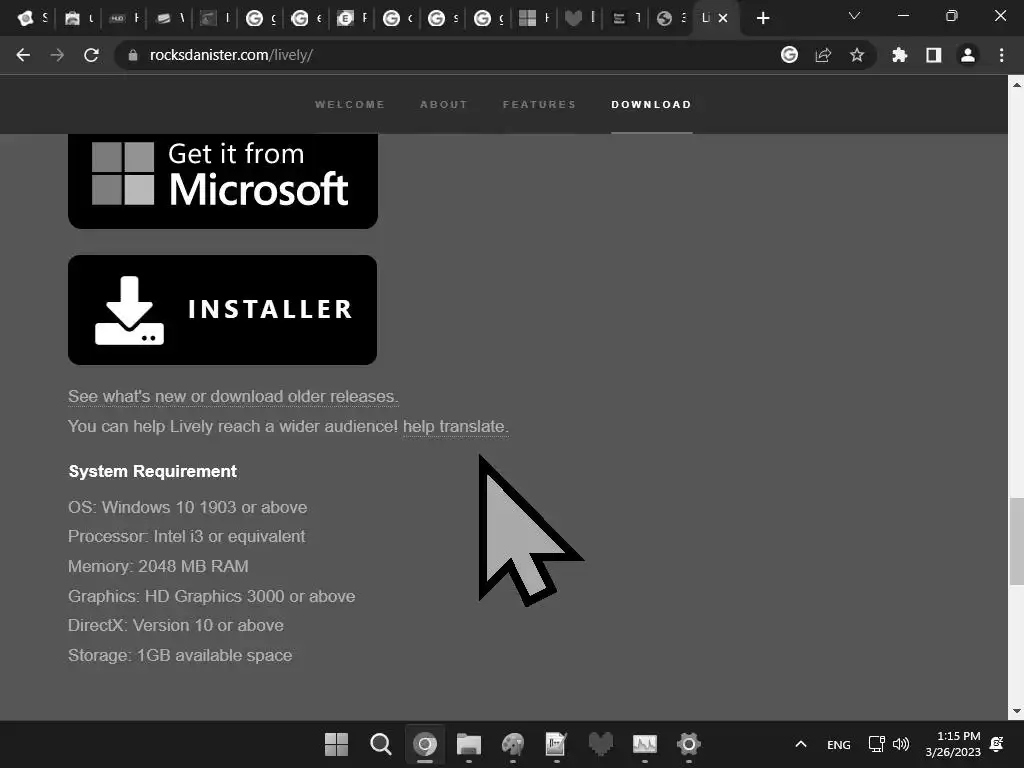1024x768 pixels.
Task: Click the Memory: 2048 MB RAM line
Action: (x=158, y=566)
